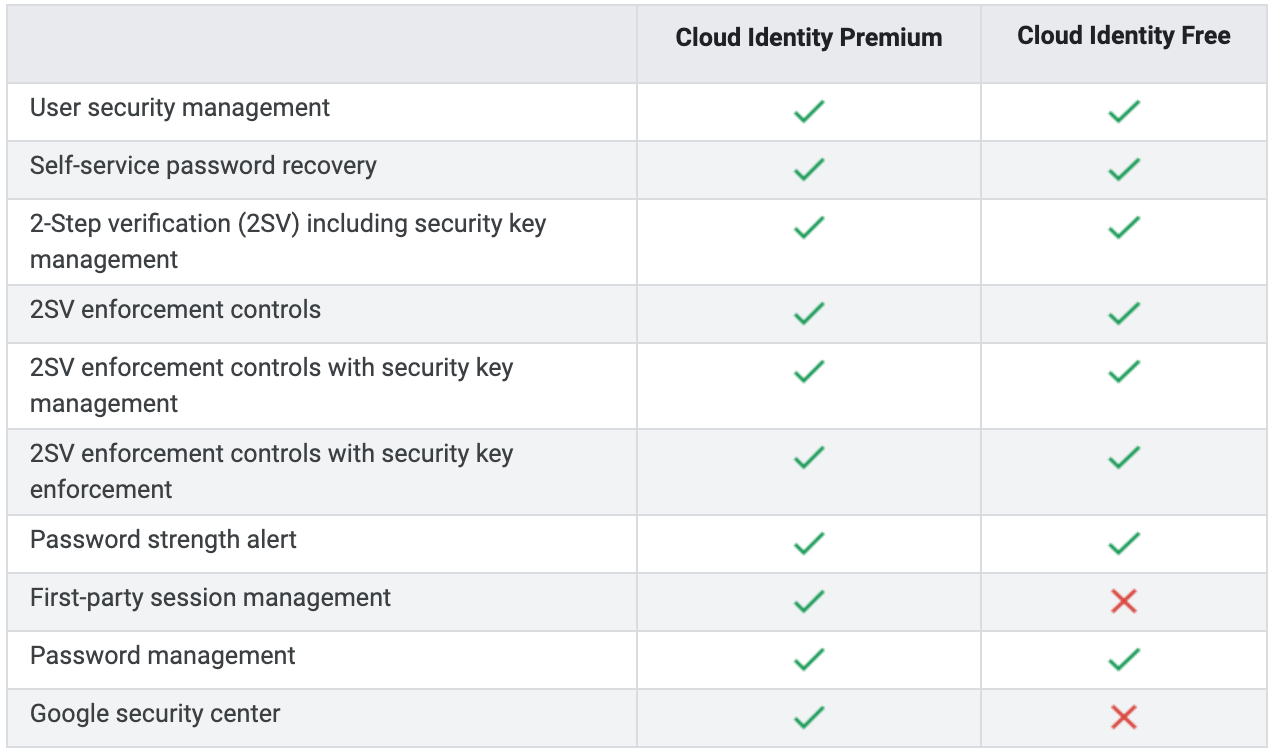Click the Premium checkmark for User security management
The width and height of the screenshot is (1276, 756).
point(808,111)
